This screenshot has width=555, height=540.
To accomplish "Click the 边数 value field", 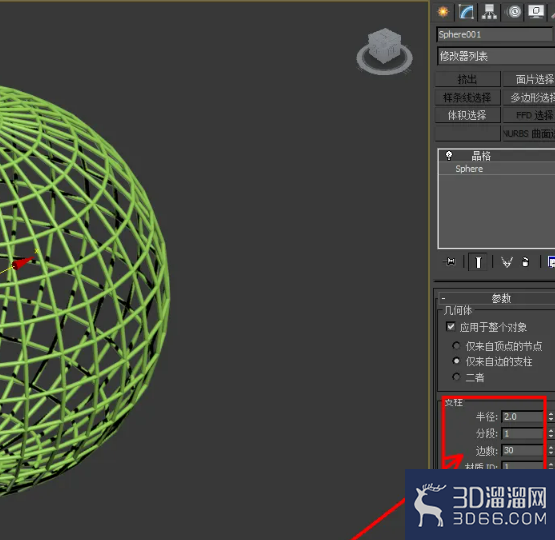I will (x=522, y=450).
